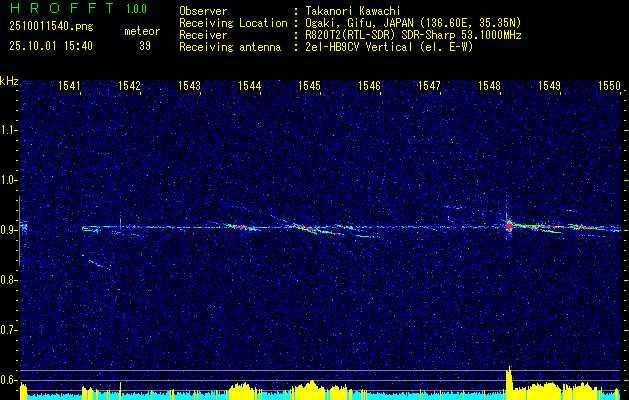Click the 1547 time axis label
The image size is (629, 400).
click(430, 85)
